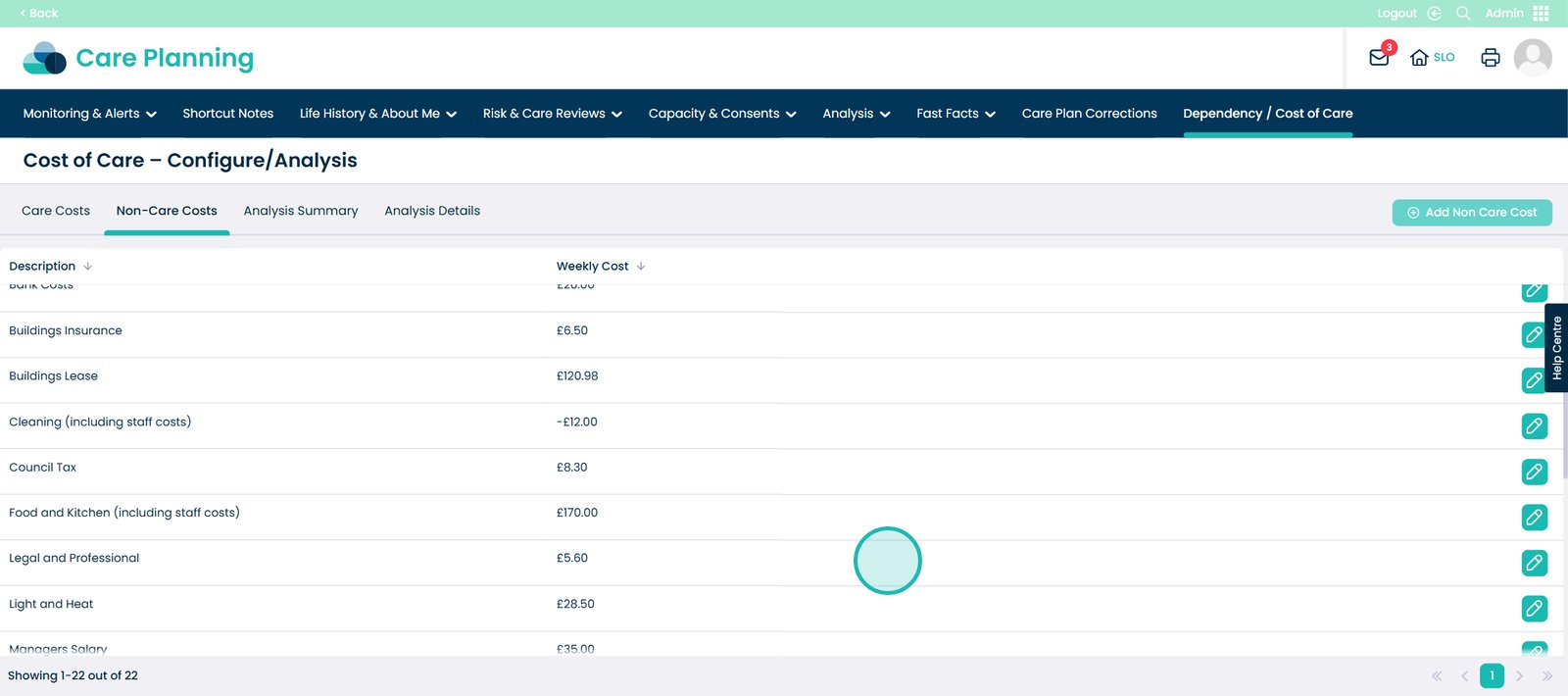Edit the Food and Kitchen cost

coord(1534,517)
